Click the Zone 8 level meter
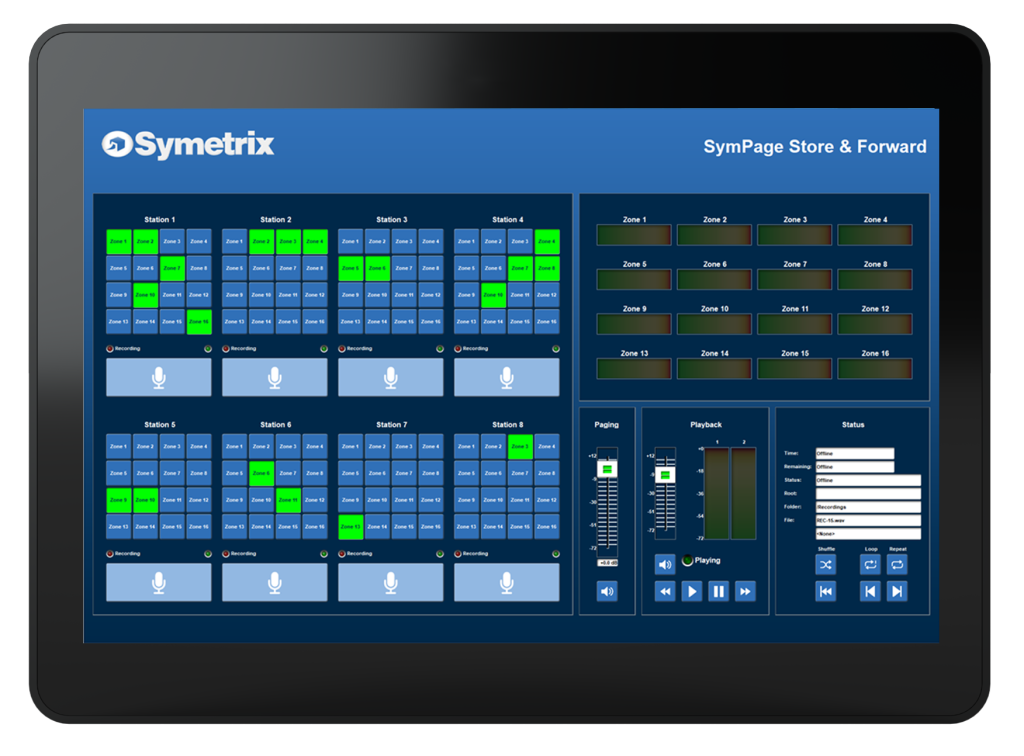Image resolution: width=1024 pixels, height=756 pixels. click(x=875, y=279)
